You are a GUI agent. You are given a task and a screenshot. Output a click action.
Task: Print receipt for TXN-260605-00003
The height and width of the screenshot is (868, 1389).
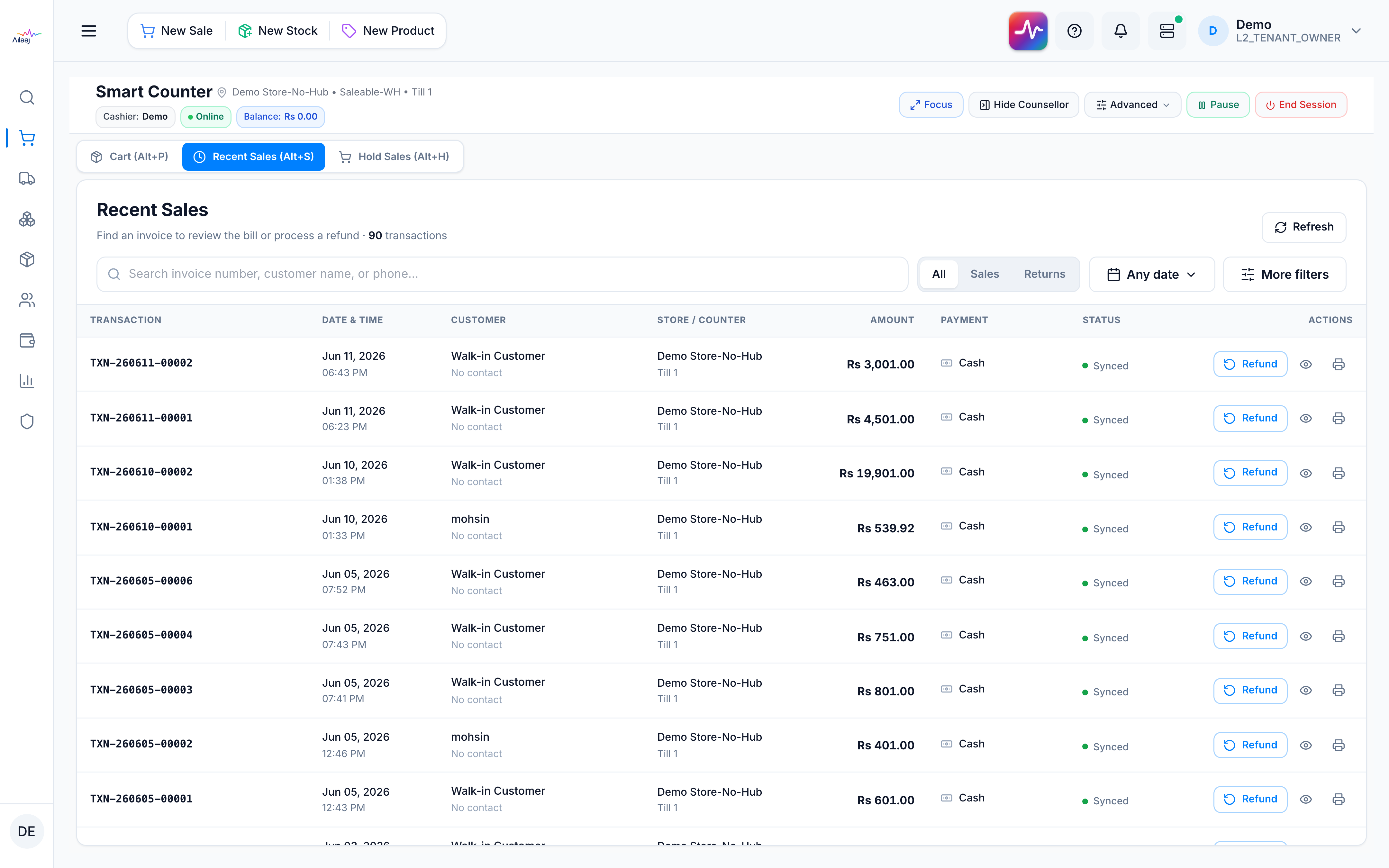1339,691
